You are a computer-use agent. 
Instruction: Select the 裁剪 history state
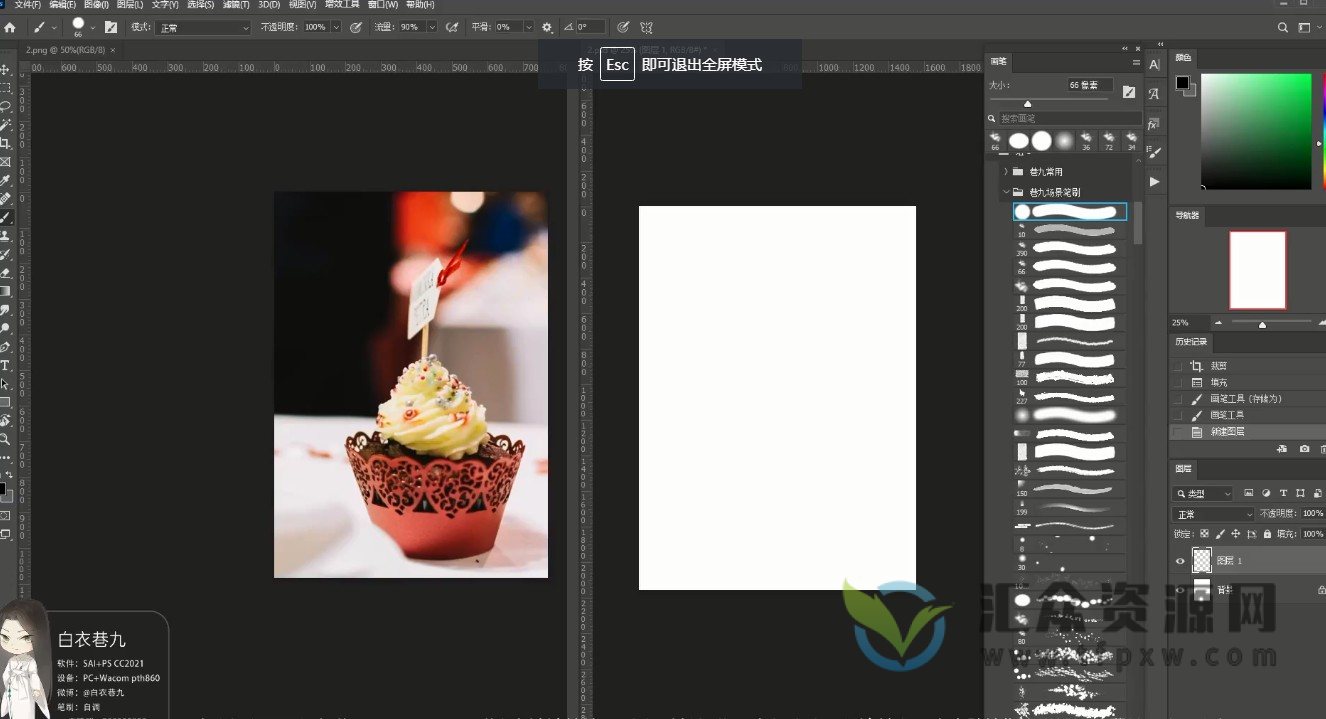pos(1218,366)
